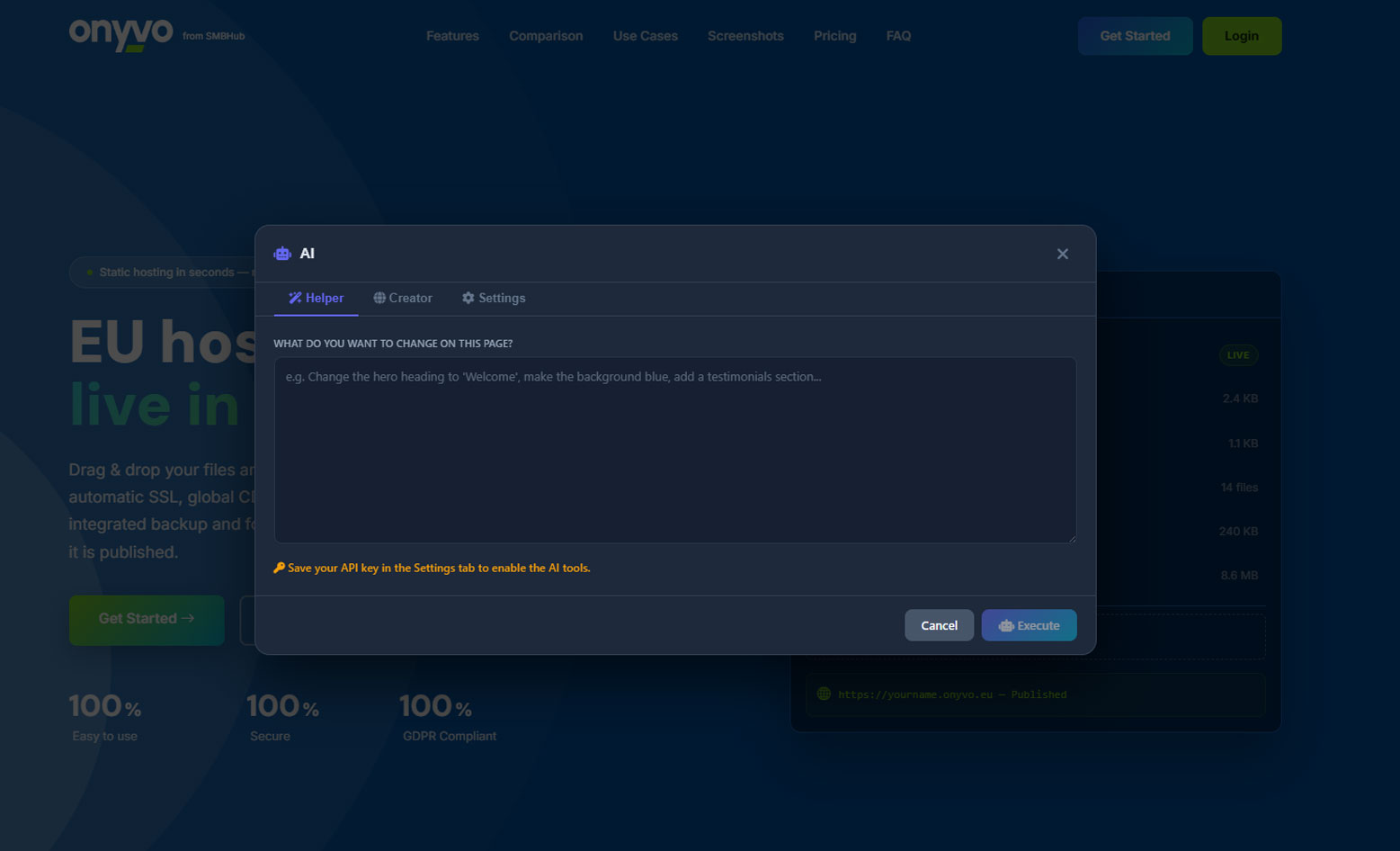Click the globe icon on Creator tab
Image resolution: width=1400 pixels, height=851 pixels.
tap(379, 298)
